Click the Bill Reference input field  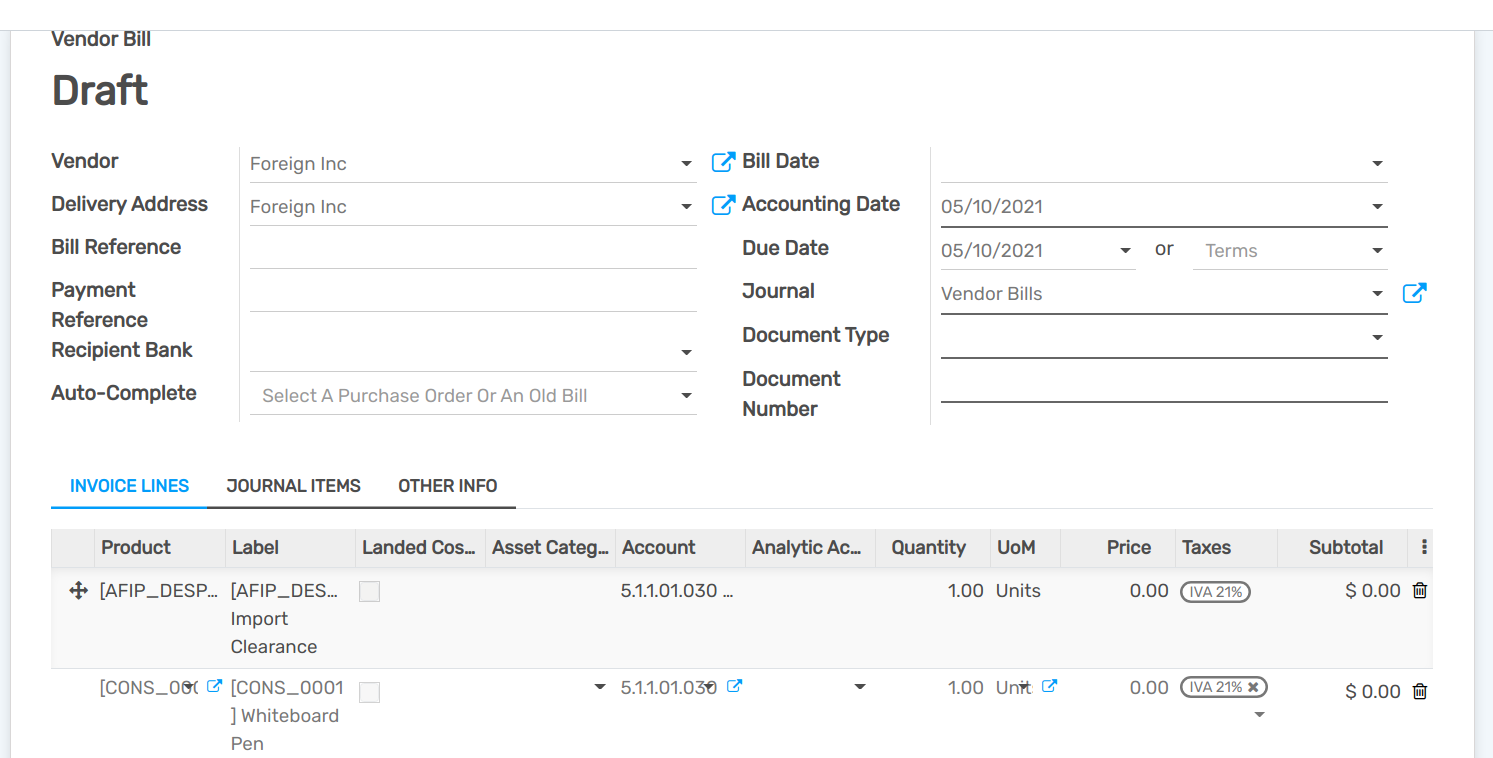pyautogui.click(x=472, y=249)
